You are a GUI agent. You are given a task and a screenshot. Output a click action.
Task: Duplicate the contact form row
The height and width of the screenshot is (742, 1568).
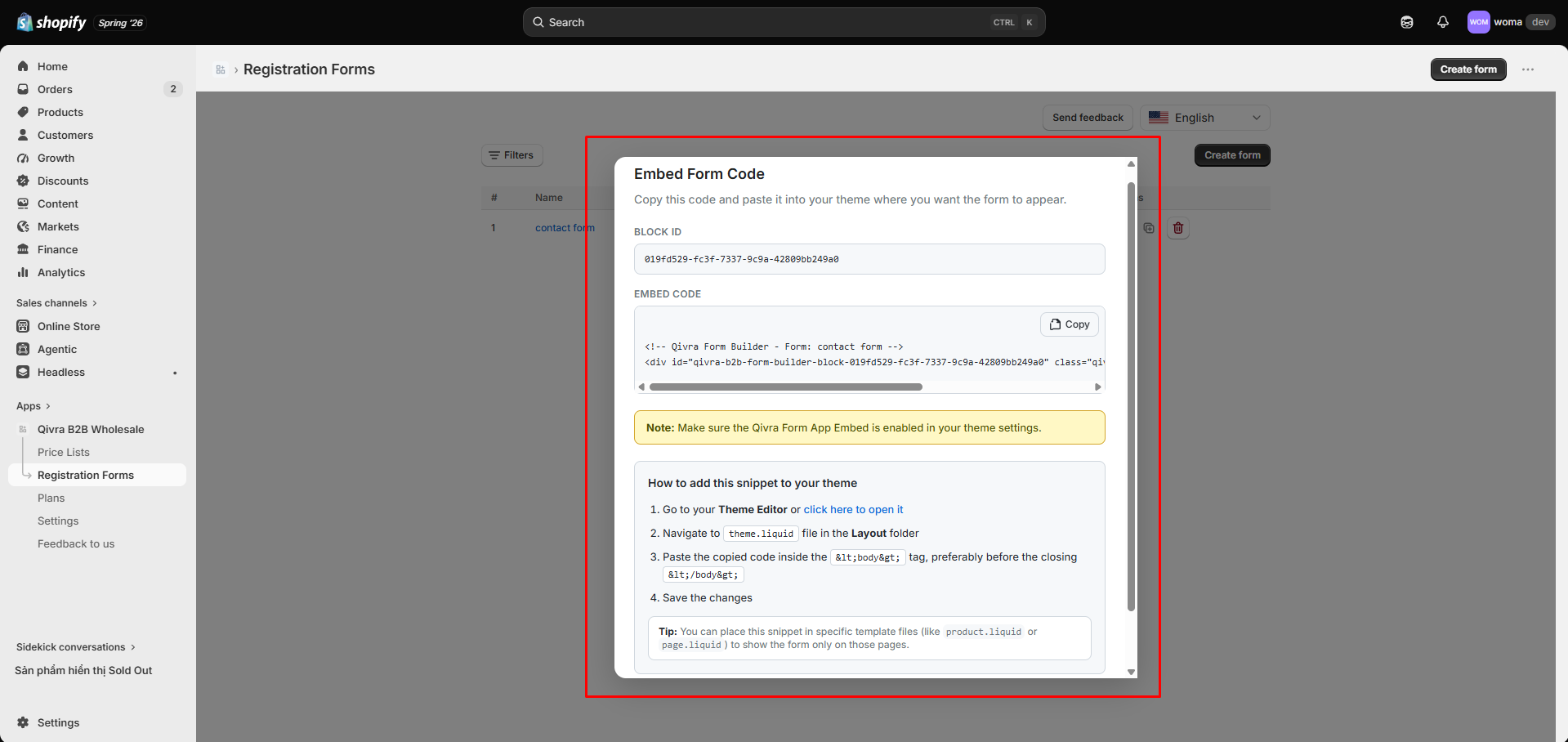pos(1149,228)
